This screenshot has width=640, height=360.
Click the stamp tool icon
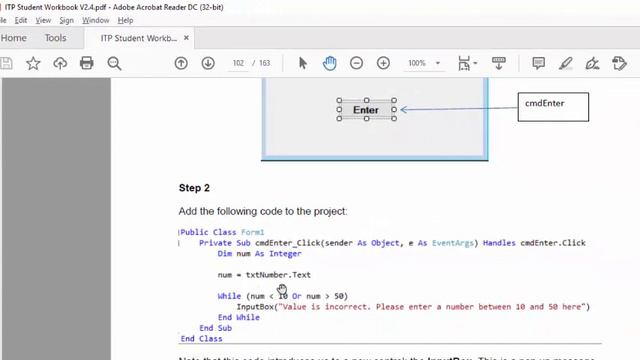click(x=620, y=63)
